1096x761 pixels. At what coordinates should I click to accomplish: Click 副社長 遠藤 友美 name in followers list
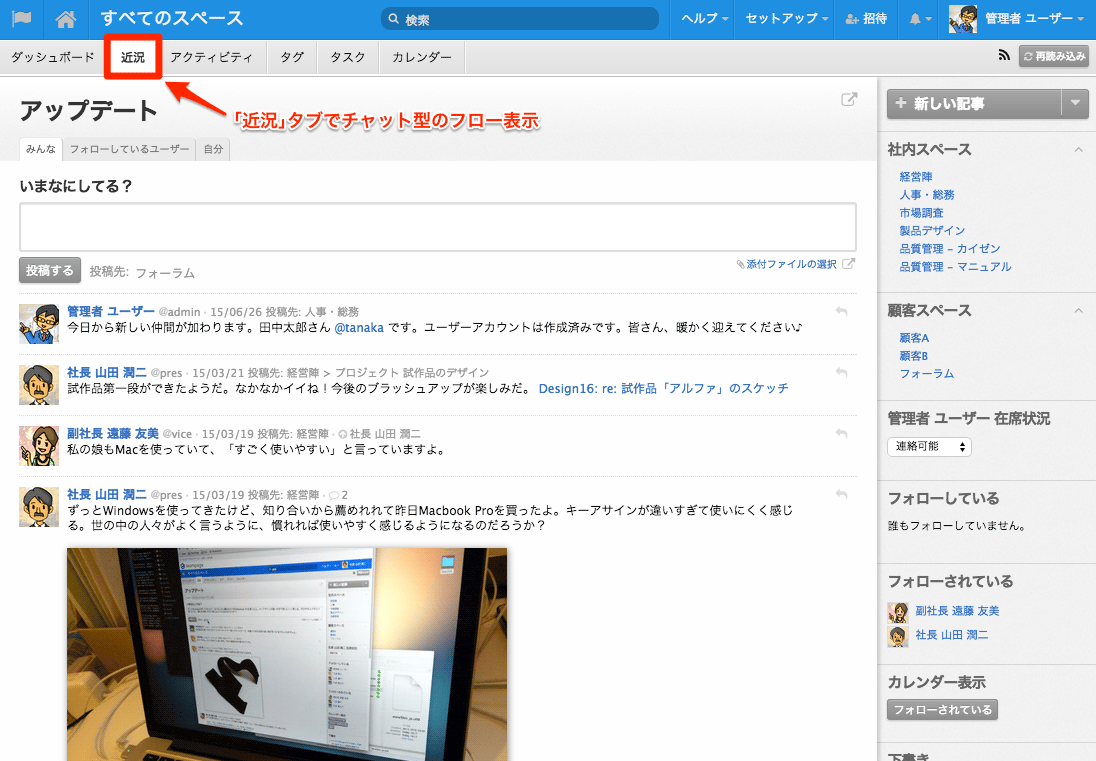[958, 611]
